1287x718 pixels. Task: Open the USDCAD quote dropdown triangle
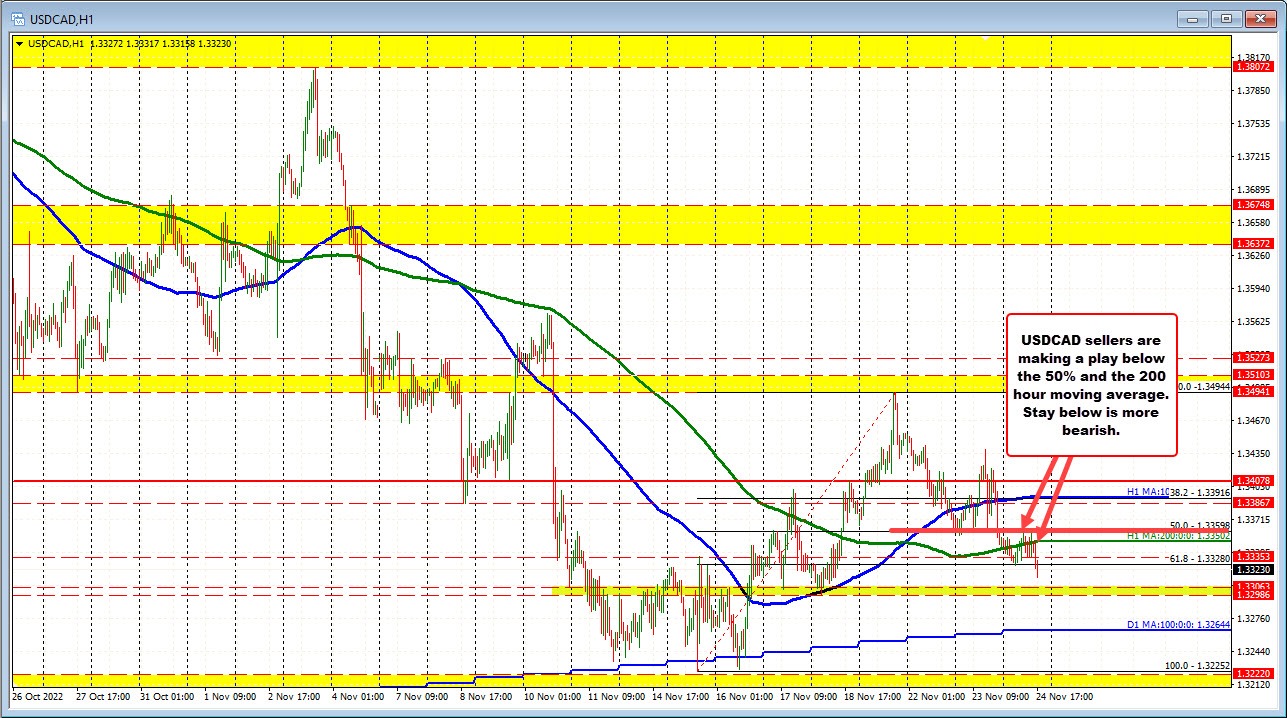[19, 44]
